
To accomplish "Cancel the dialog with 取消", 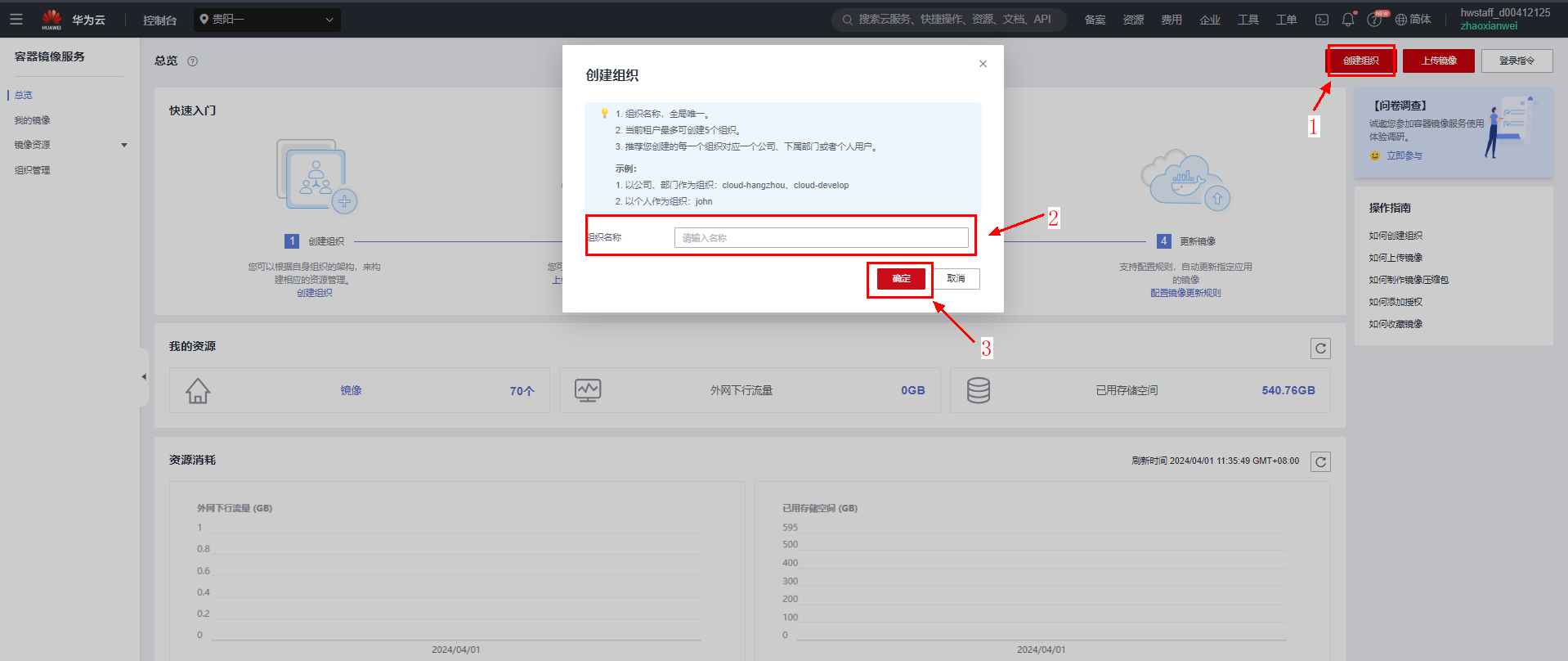I will click(x=956, y=279).
